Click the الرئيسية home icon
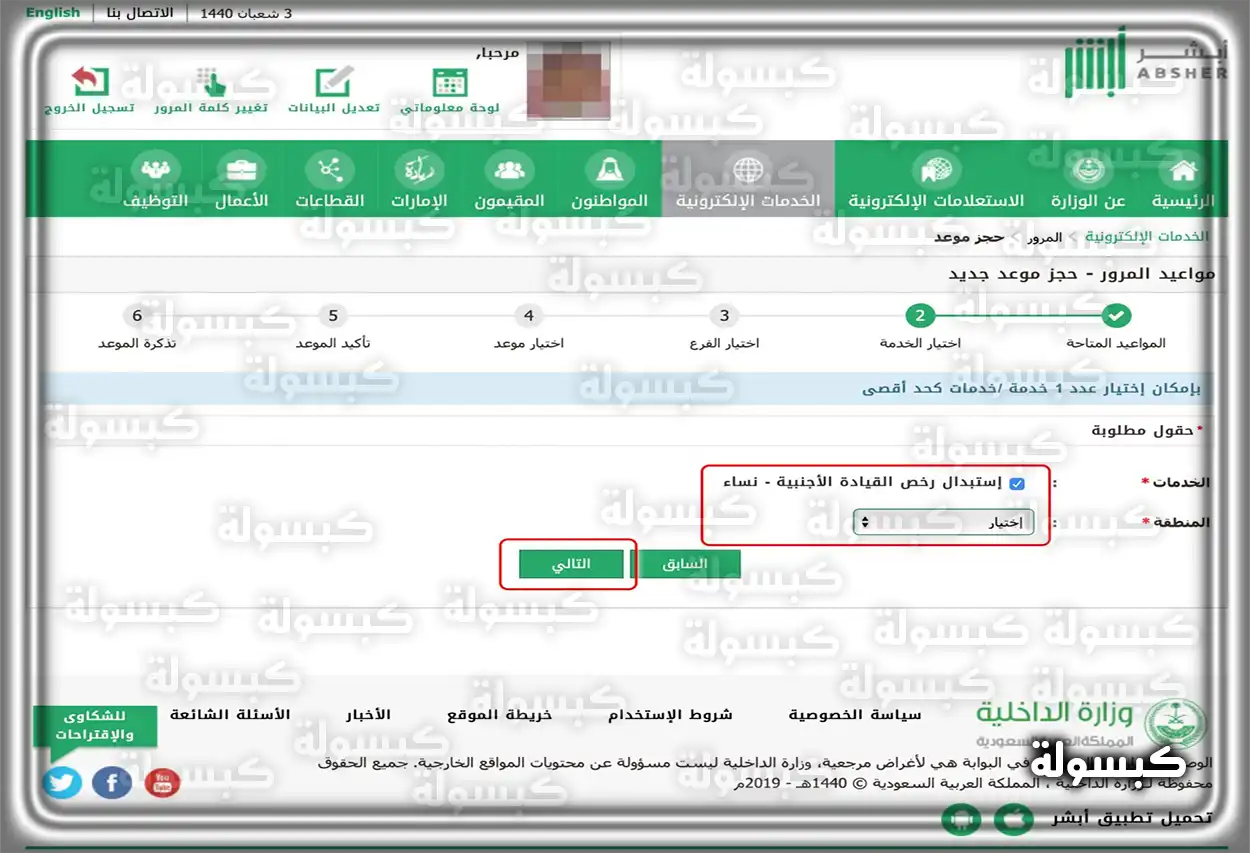 tap(1182, 170)
